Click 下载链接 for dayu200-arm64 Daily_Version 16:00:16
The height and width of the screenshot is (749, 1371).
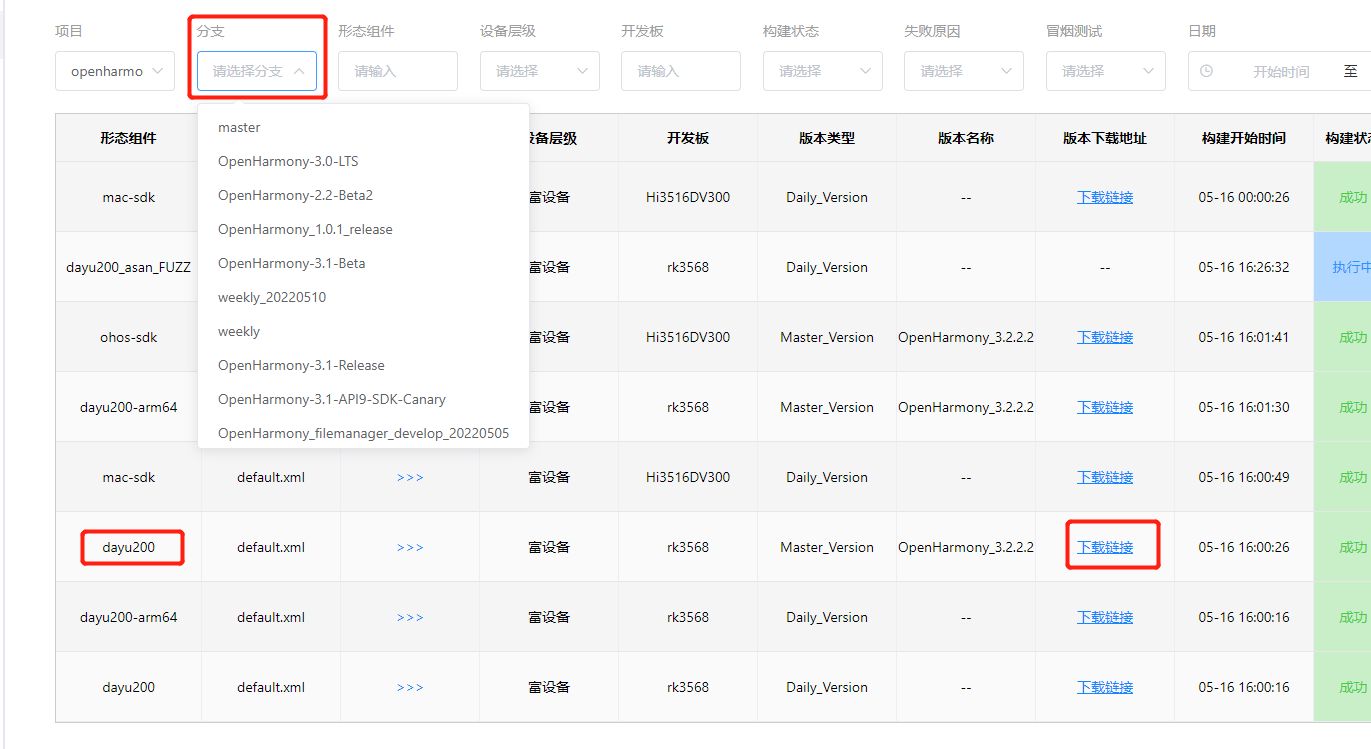1105,617
